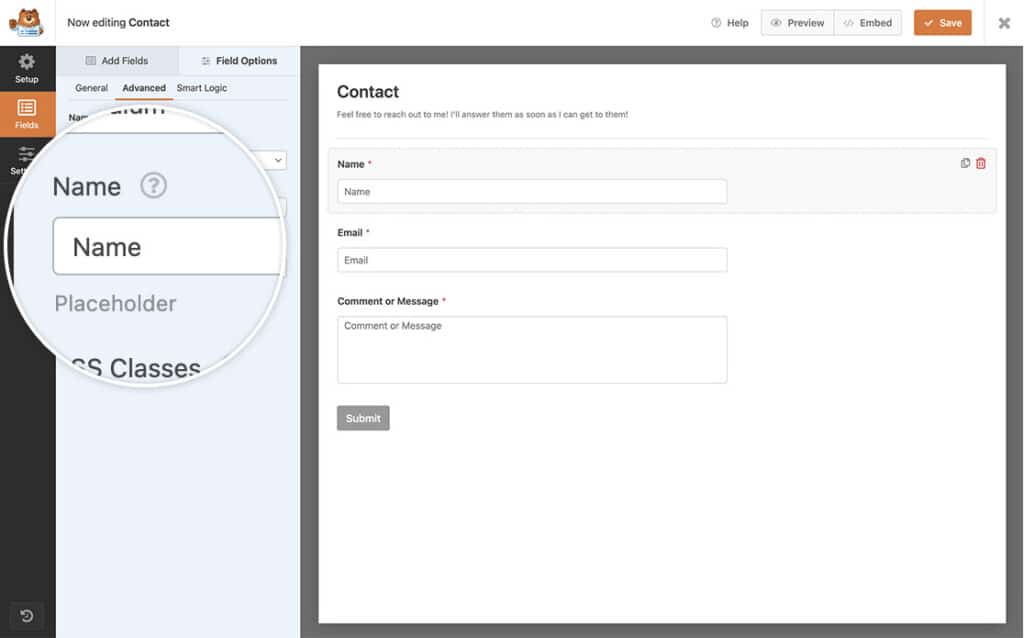Click inside the Placeholder input field

pyautogui.click(x=166, y=246)
